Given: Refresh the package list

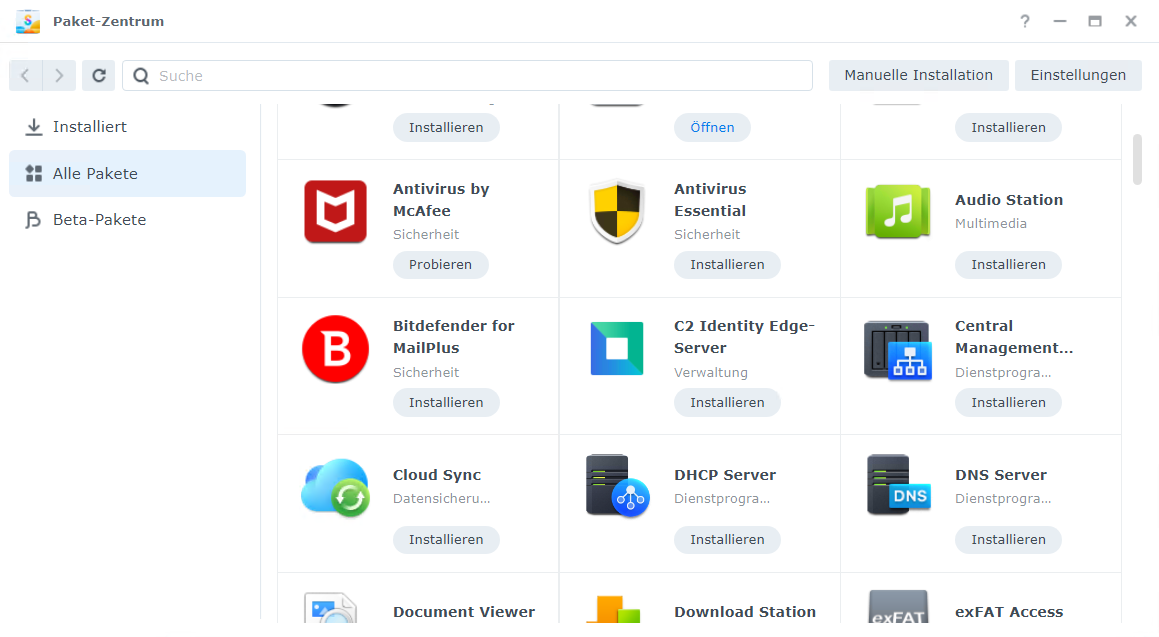Looking at the screenshot, I should pyautogui.click(x=98, y=75).
